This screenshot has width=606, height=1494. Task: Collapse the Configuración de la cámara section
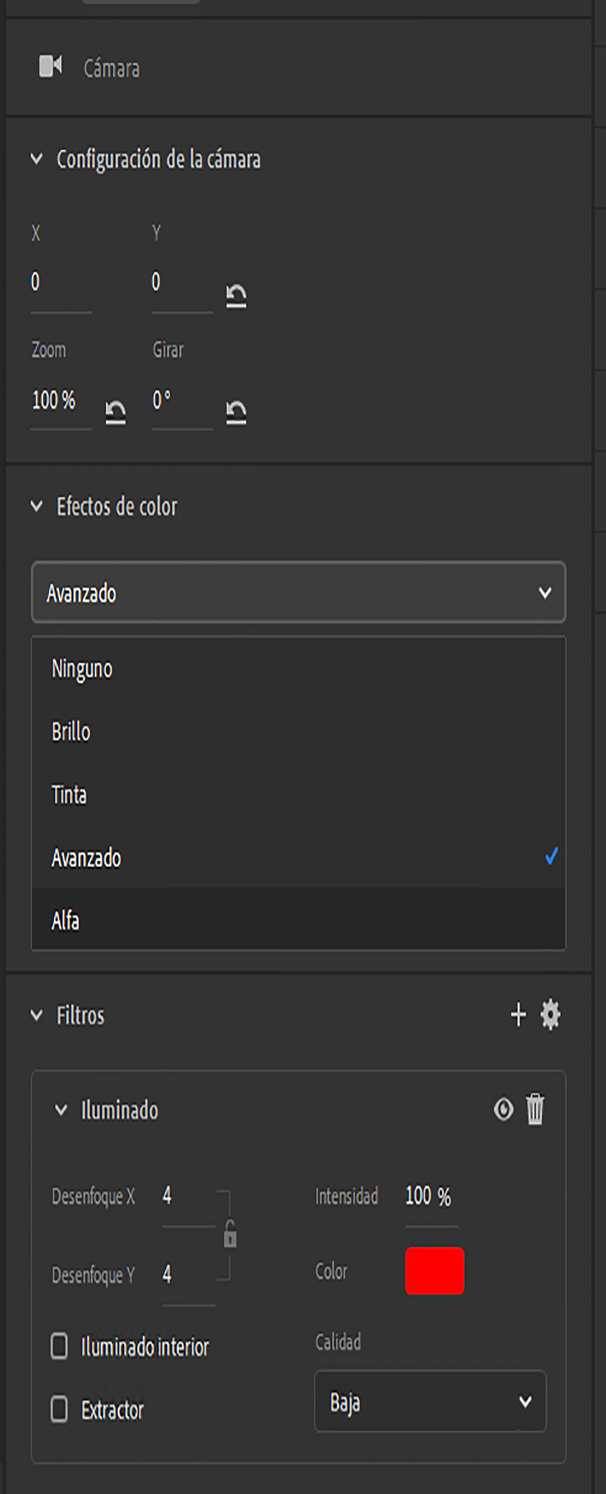(x=36, y=158)
